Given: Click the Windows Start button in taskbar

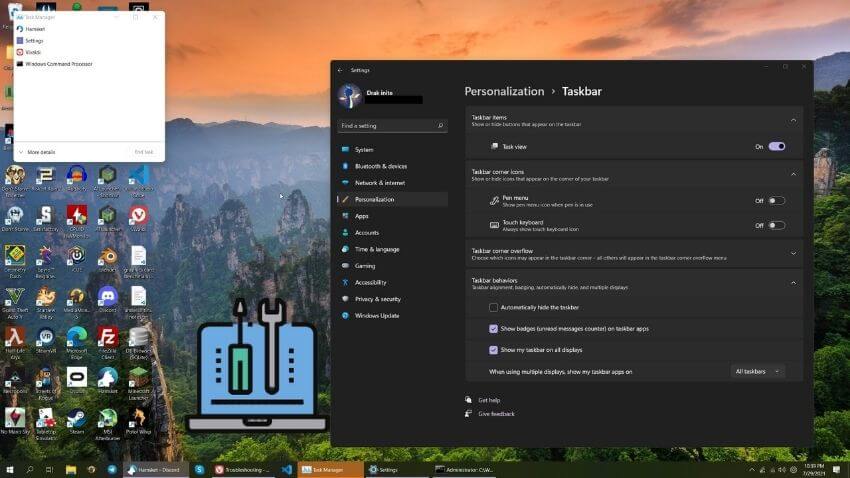Looking at the screenshot, I should pyautogui.click(x=11, y=469).
